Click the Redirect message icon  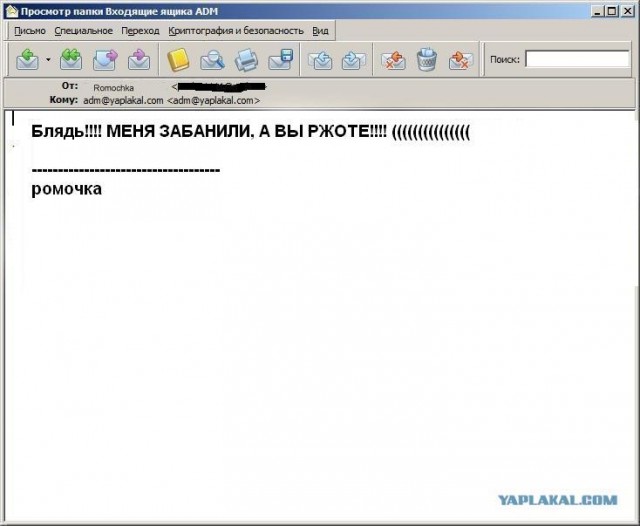[139, 60]
